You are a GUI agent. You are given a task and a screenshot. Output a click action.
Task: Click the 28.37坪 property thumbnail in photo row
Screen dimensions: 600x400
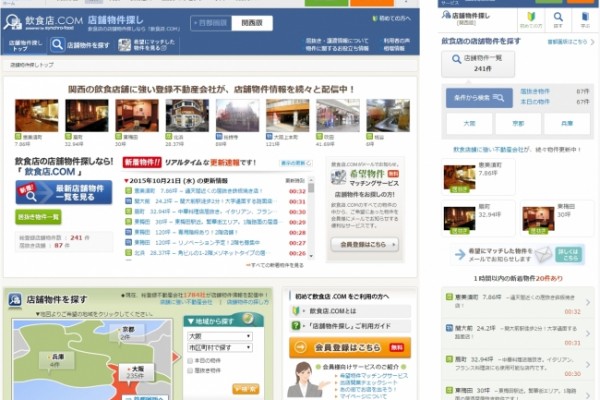pos(188,116)
